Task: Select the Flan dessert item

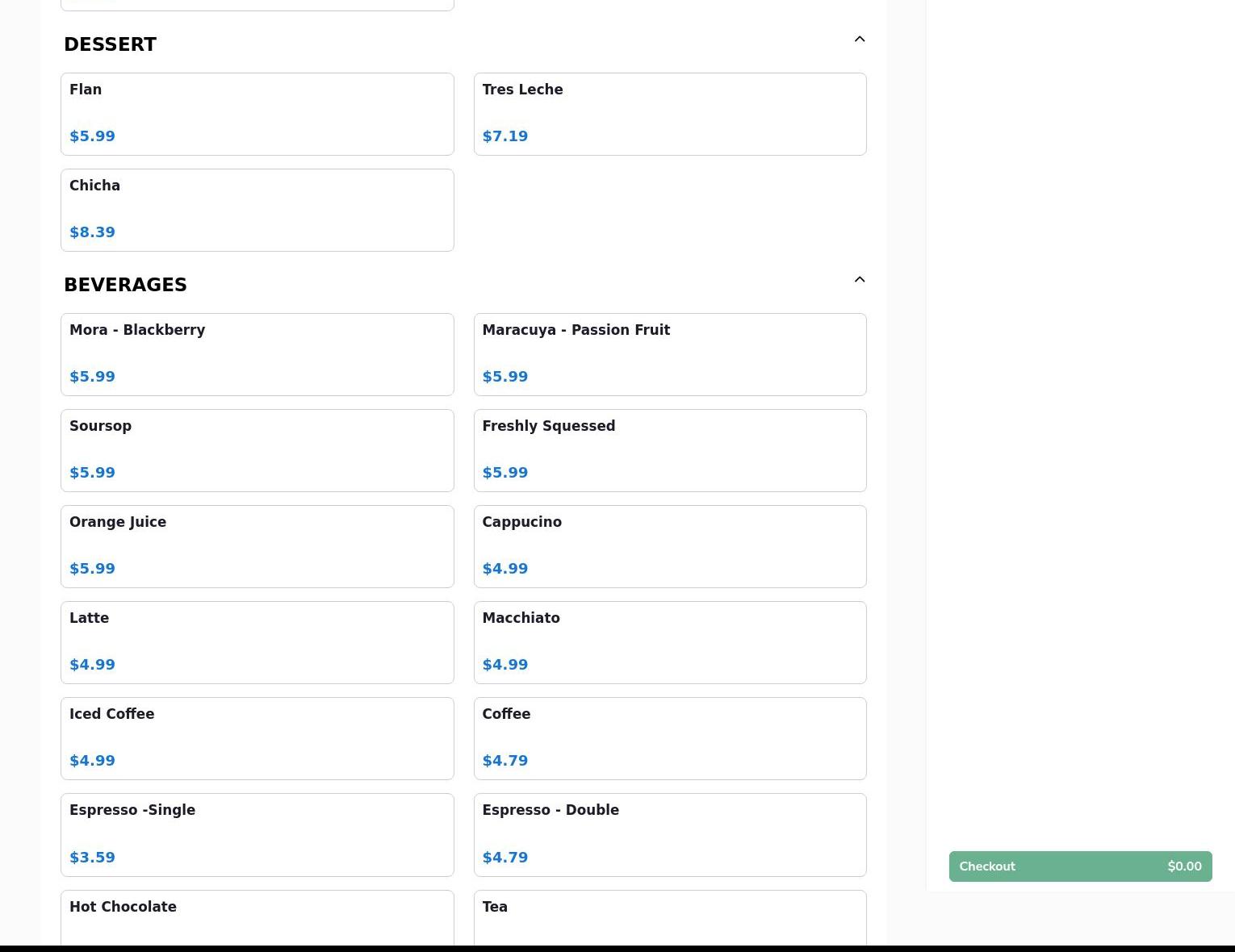Action: pyautogui.click(x=257, y=114)
